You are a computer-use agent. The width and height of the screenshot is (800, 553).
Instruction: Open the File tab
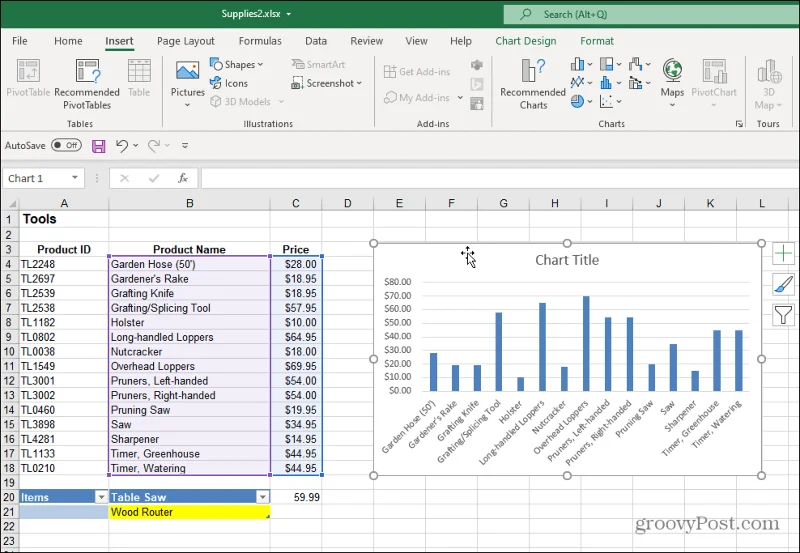tap(20, 41)
